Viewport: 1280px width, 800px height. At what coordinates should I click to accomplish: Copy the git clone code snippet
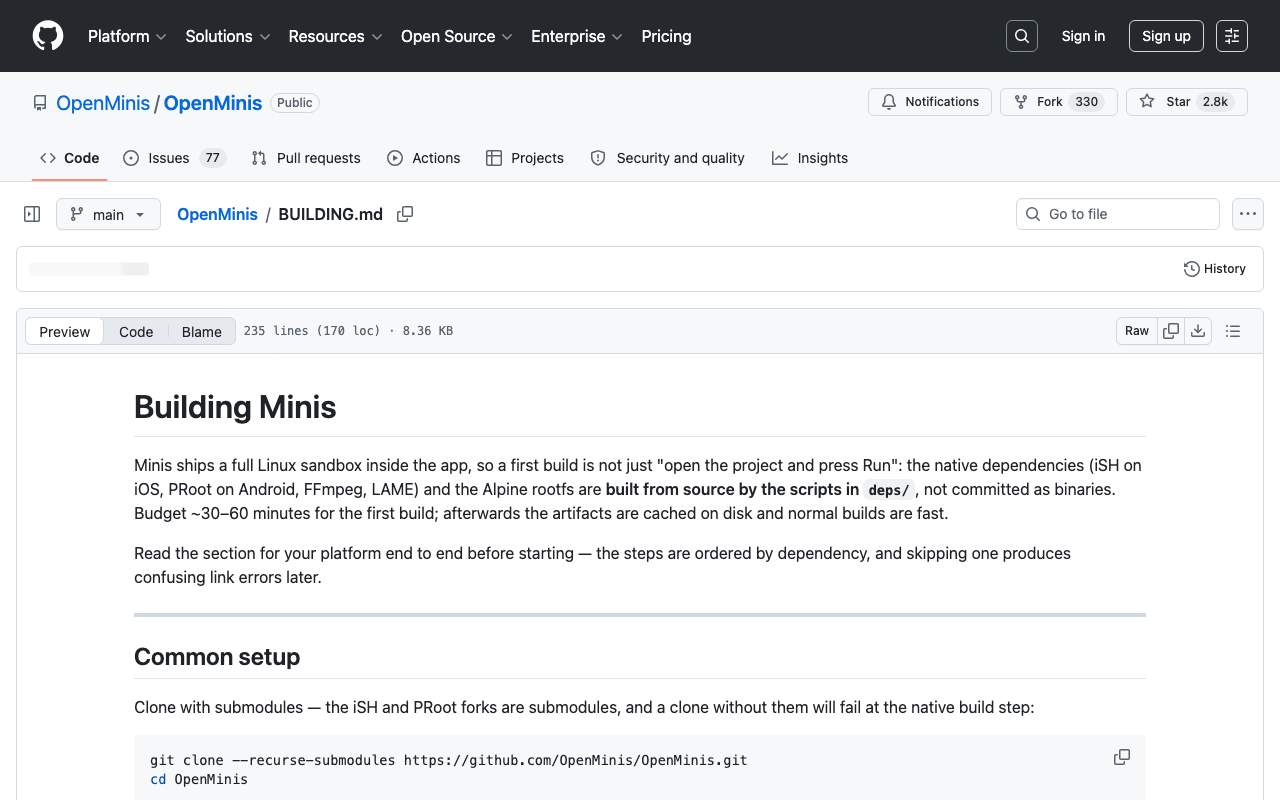1122,757
